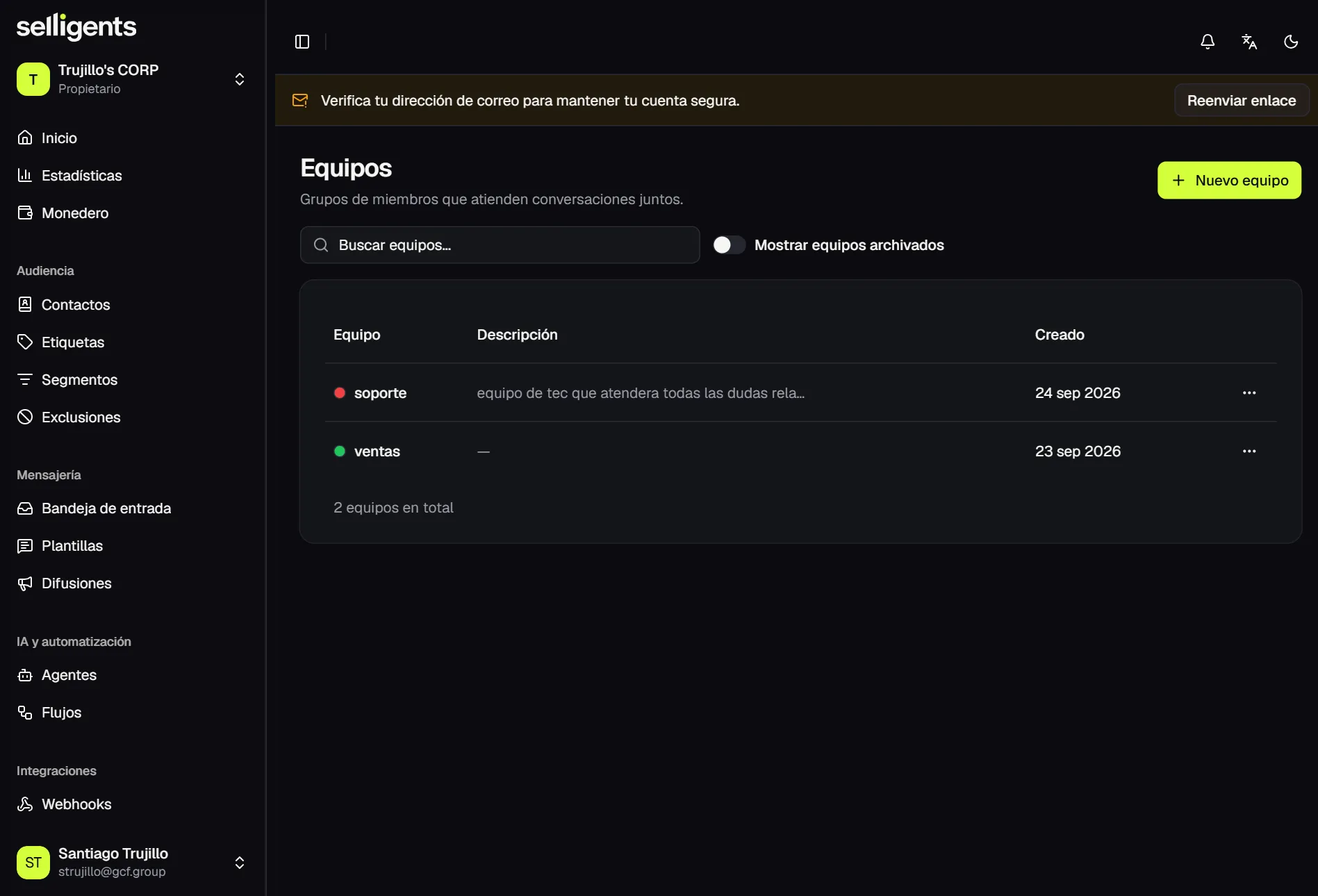Screen dimensions: 1318x896
Task: Click the Etiquetas tag icon
Action: (x=25, y=342)
